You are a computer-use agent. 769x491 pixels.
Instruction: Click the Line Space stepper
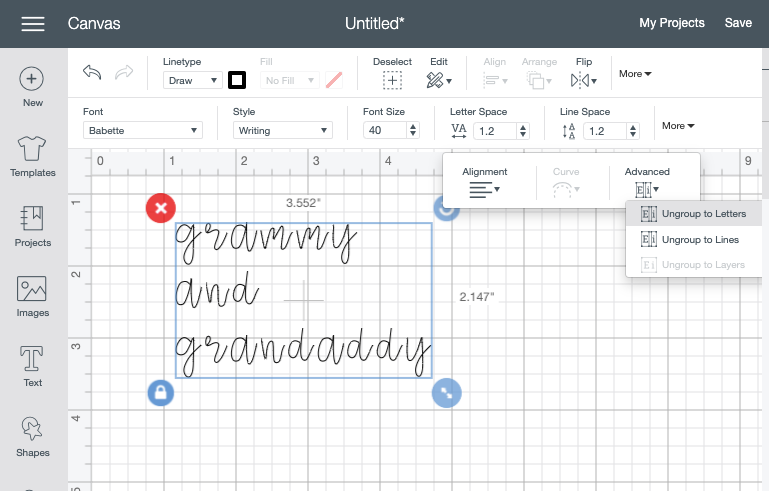633,131
